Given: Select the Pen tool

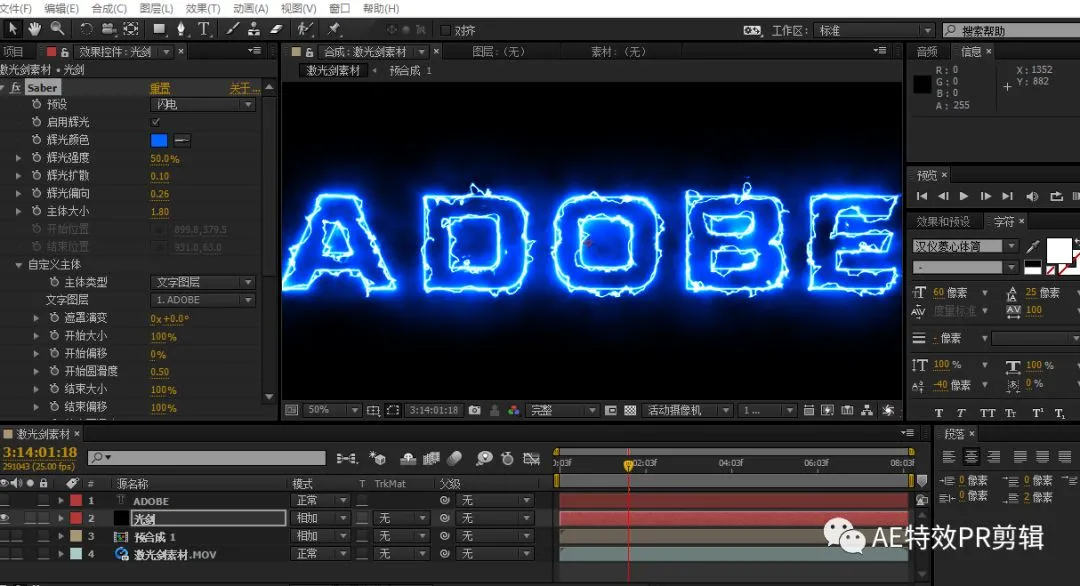Looking at the screenshot, I should click(x=181, y=29).
